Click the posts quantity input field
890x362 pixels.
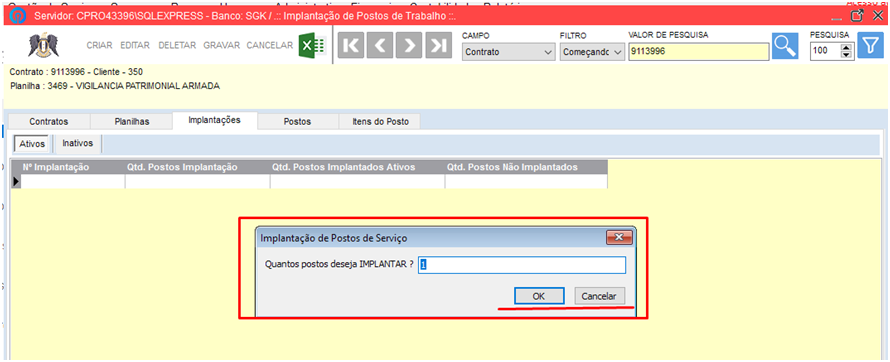pyautogui.click(x=522, y=264)
